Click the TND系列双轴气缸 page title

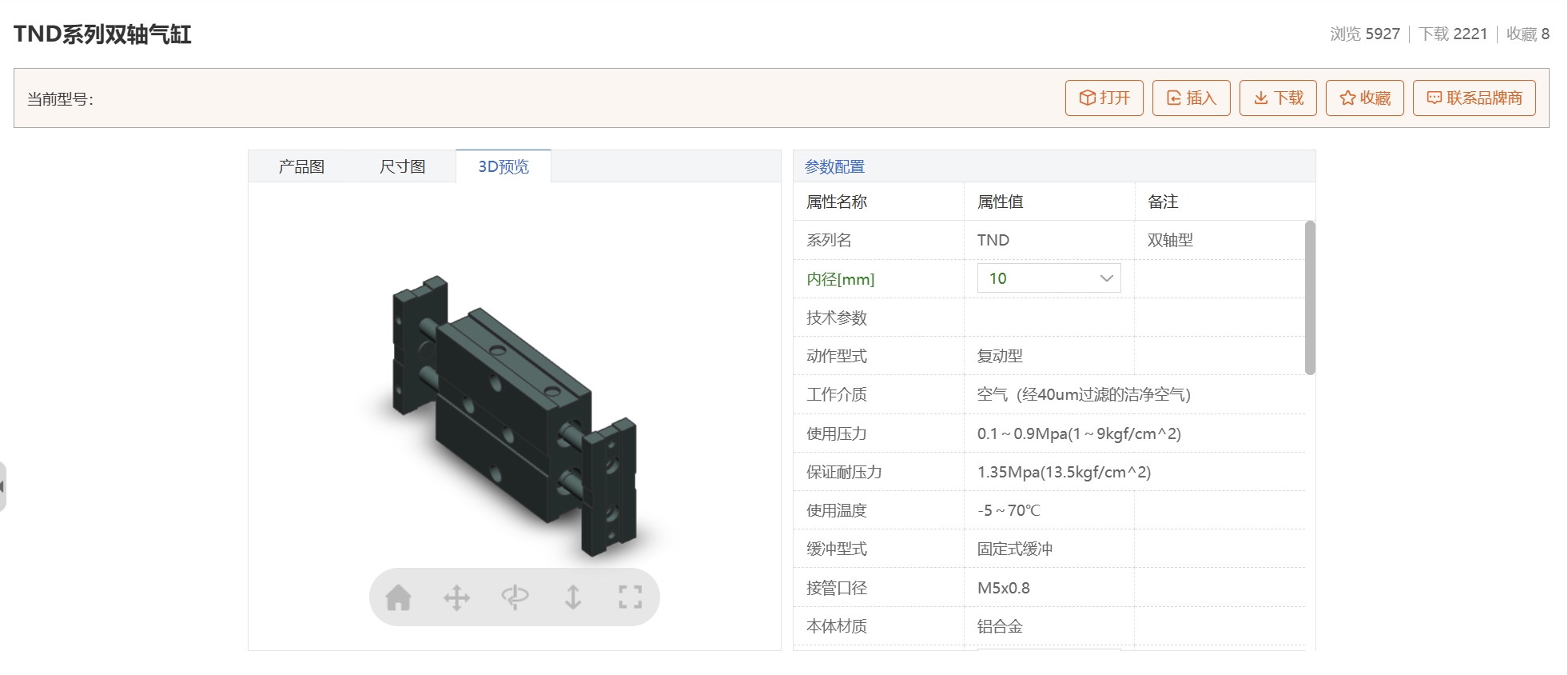coord(102,34)
